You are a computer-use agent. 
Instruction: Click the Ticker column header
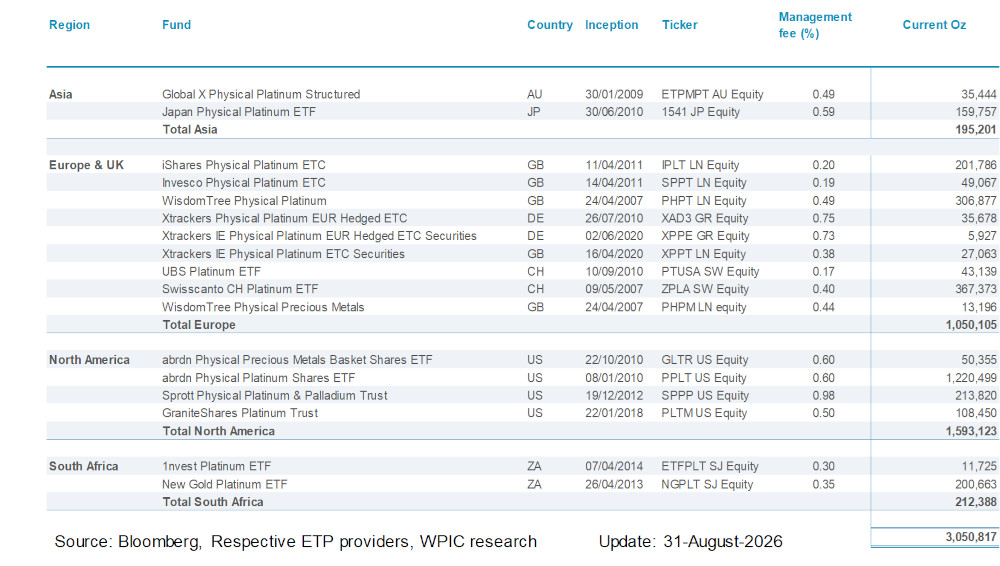(679, 25)
